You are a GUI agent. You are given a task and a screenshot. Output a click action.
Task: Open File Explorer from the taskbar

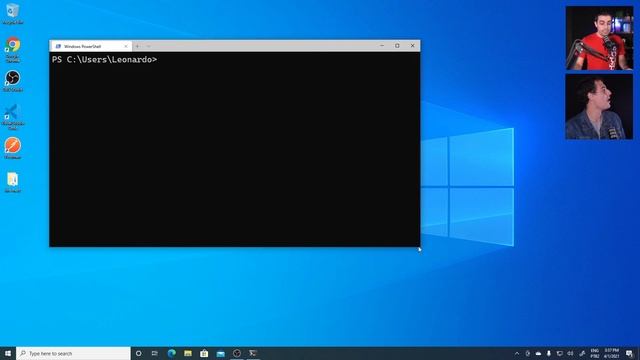[188, 353]
